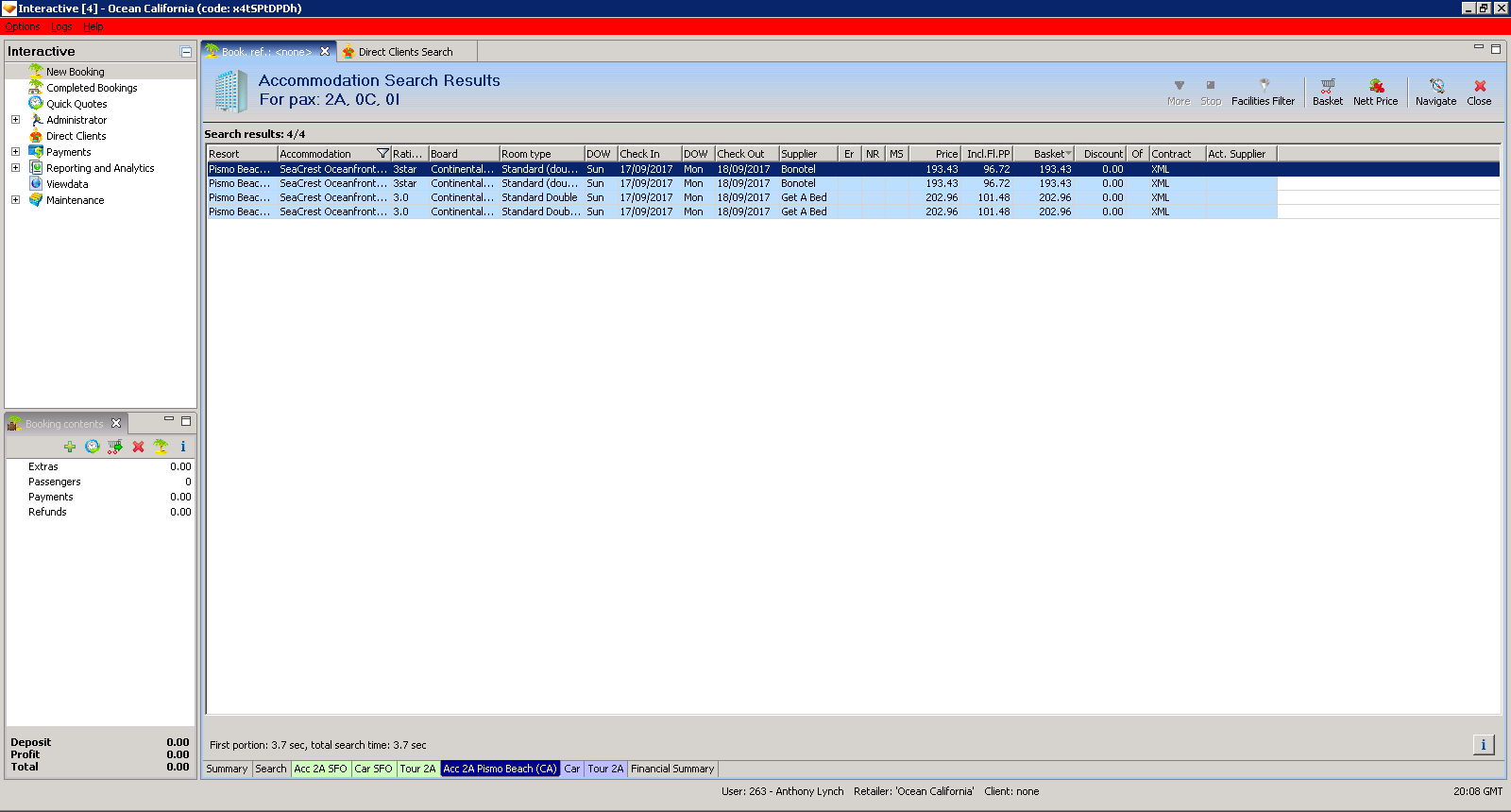1511x812 pixels.
Task: Delete item with red X in Booking contents toolbar
Action: [139, 447]
